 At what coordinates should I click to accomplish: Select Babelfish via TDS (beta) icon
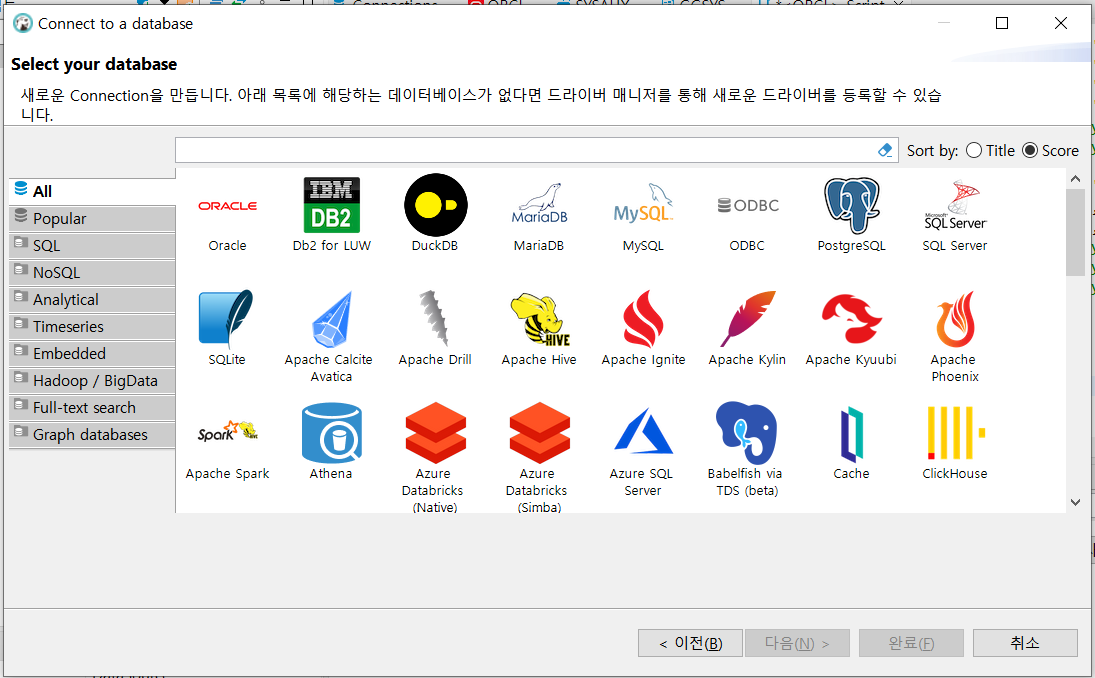point(747,432)
